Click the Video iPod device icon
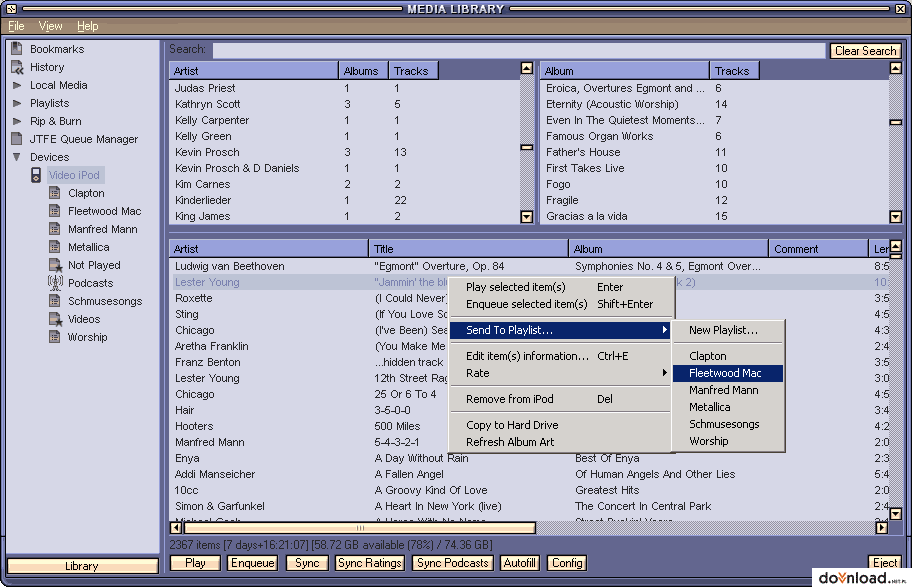Viewport: 912px width, 587px height. pos(36,175)
